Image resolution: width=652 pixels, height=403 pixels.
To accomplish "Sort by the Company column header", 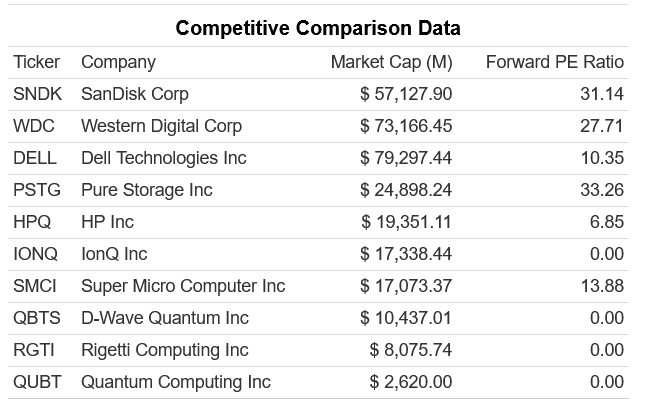I will tap(118, 62).
